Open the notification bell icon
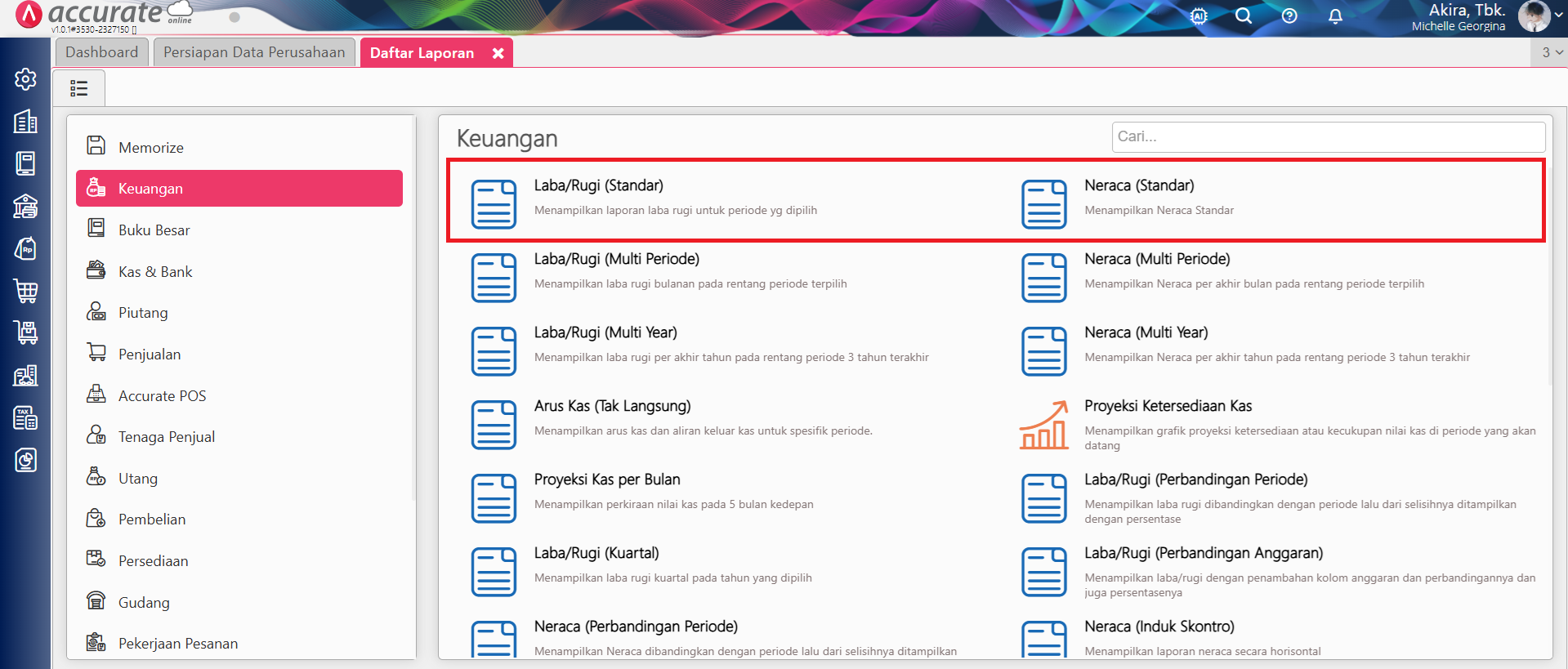 point(1335,16)
